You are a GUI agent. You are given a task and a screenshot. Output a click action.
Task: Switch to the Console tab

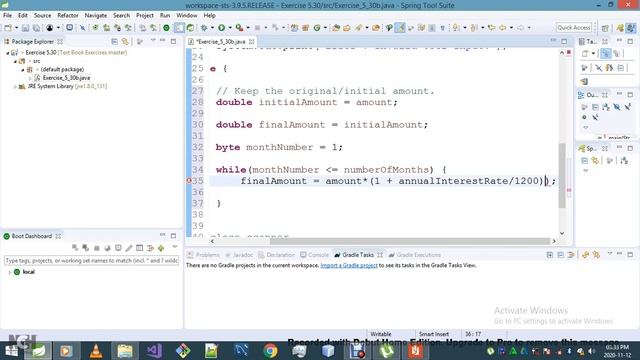pyautogui.click(x=314, y=255)
